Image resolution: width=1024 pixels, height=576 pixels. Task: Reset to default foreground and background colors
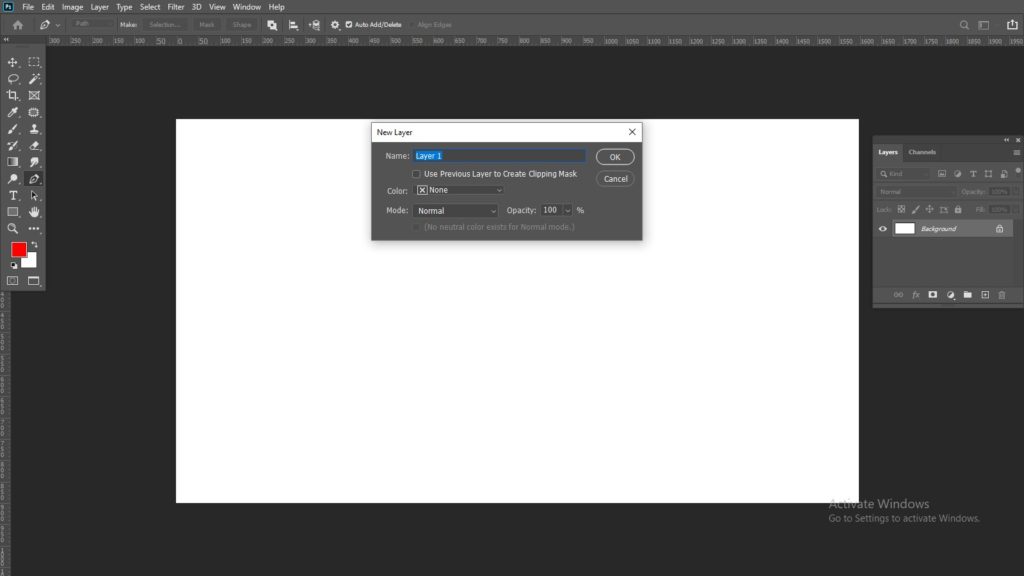(x=14, y=266)
